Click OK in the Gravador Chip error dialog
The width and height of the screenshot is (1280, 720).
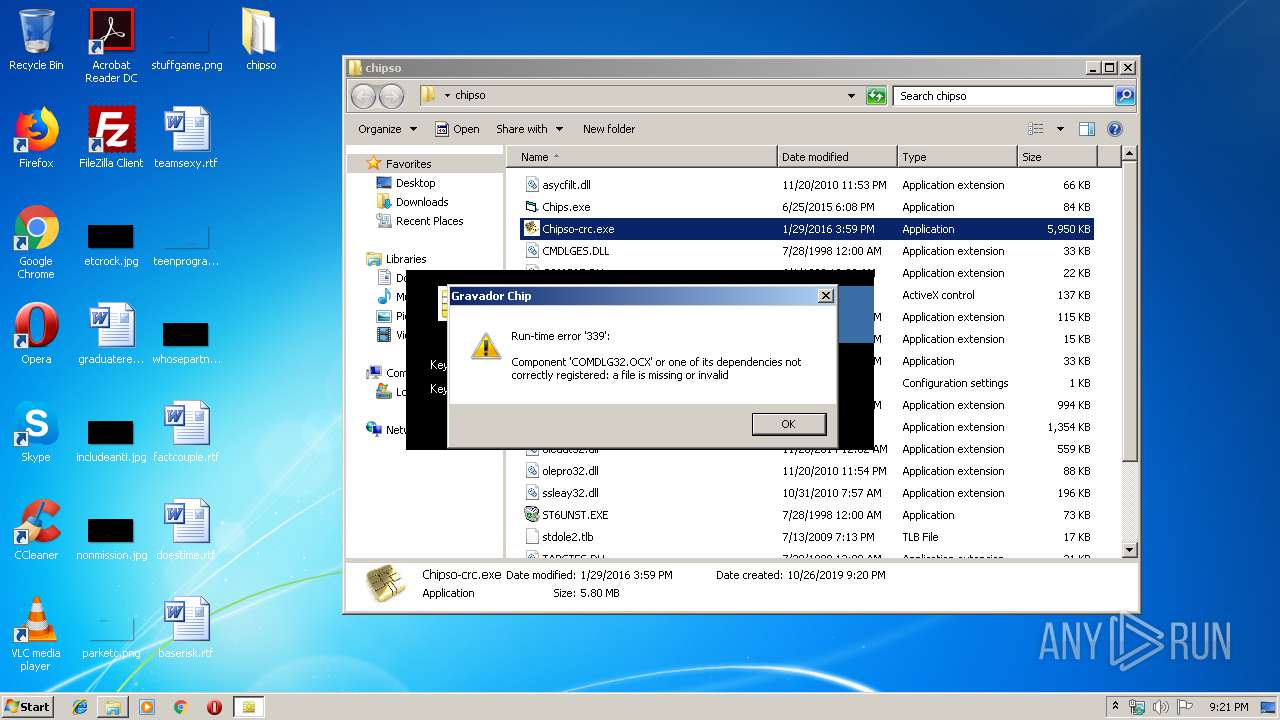click(x=788, y=424)
